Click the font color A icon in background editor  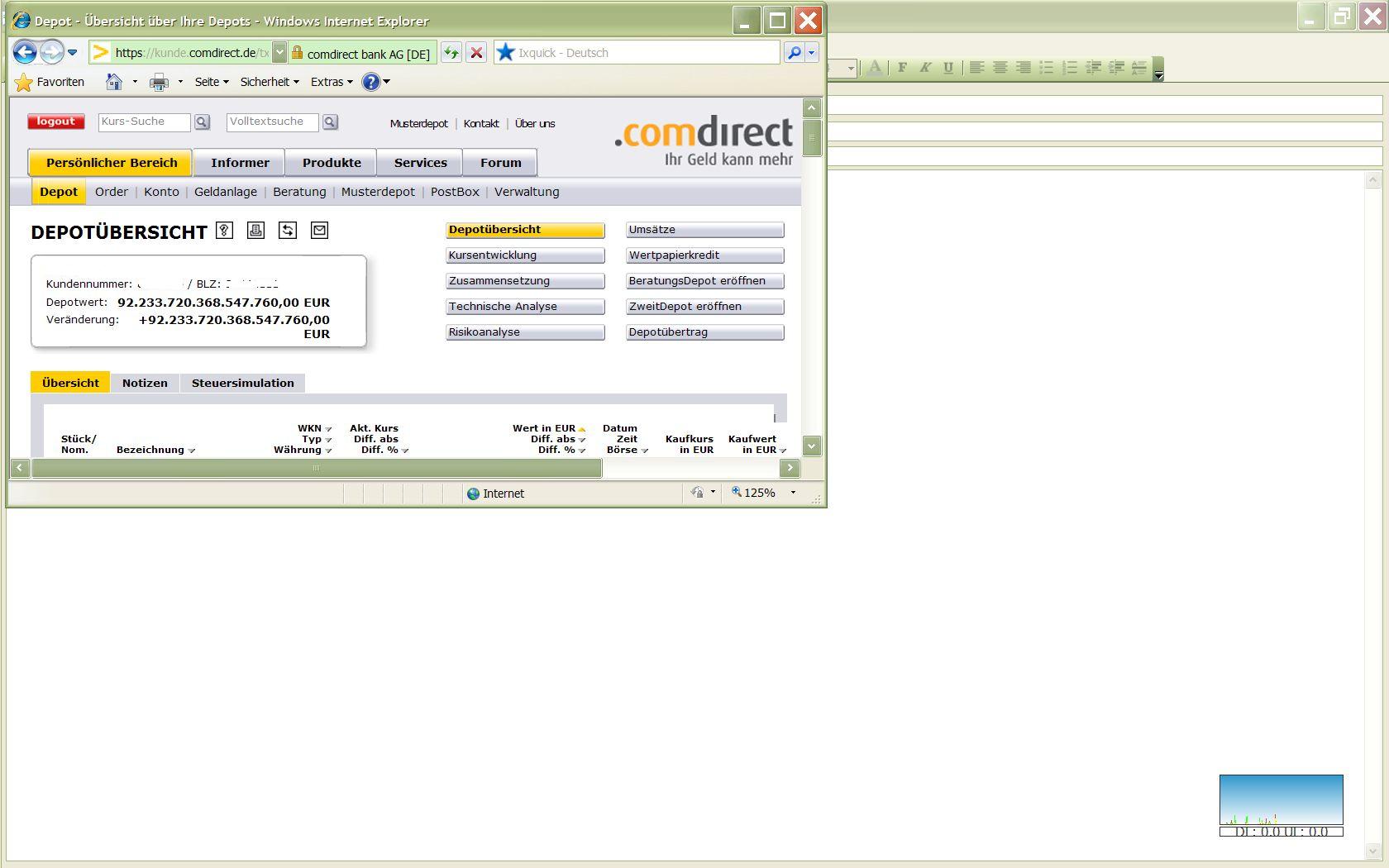874,68
